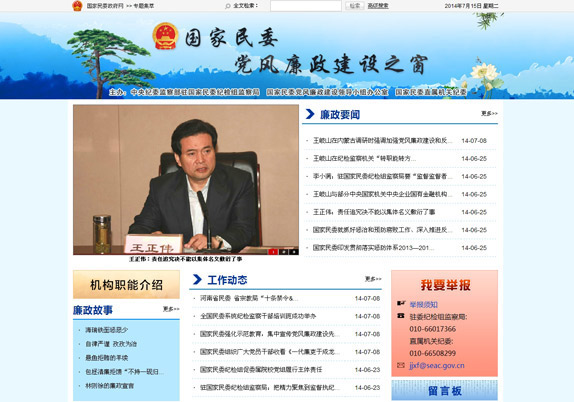The image size is (574, 402).
Task: Switch to slideshow image number three
Action: click(x=294, y=252)
